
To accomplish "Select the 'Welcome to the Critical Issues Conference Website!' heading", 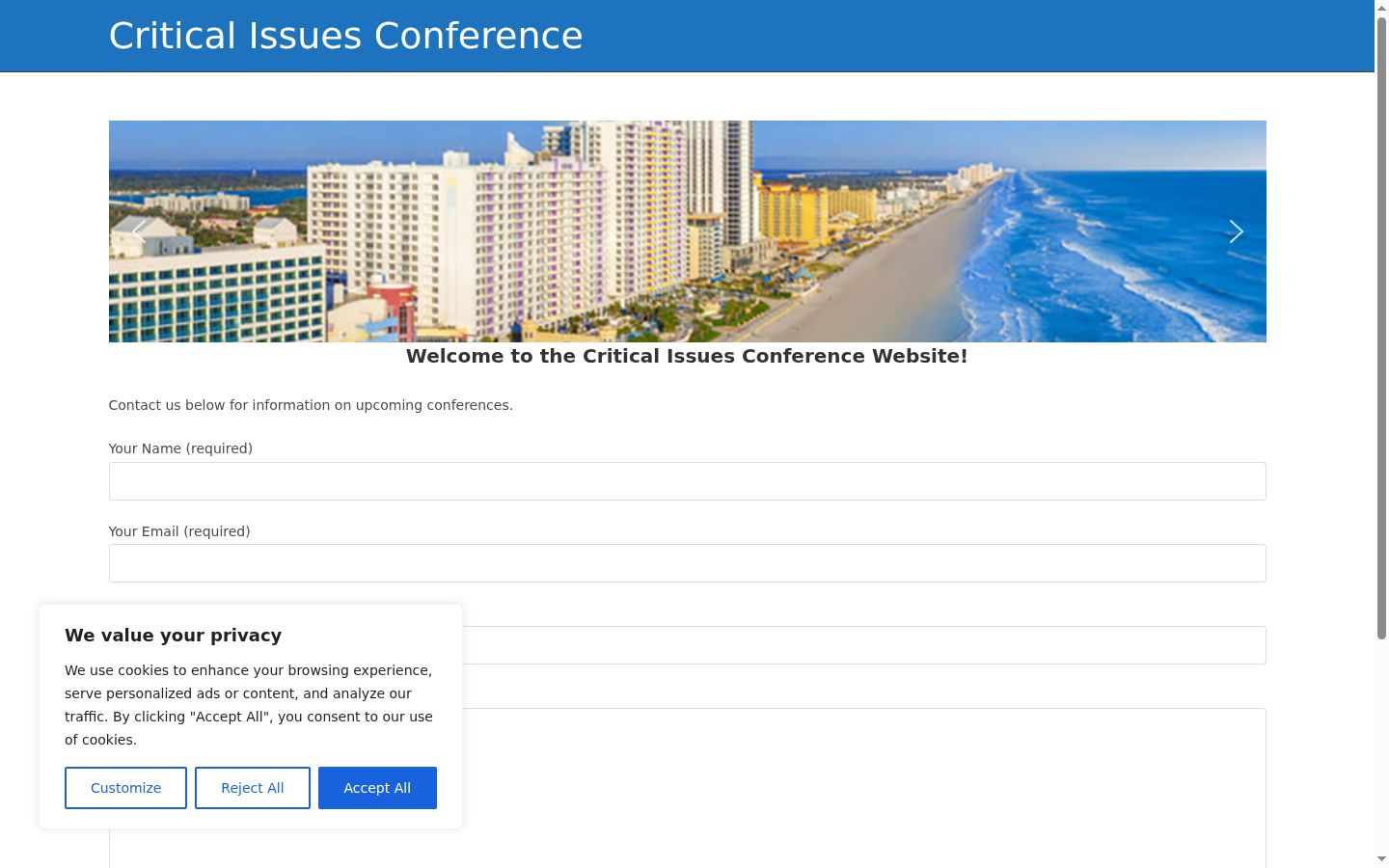I will click(687, 356).
